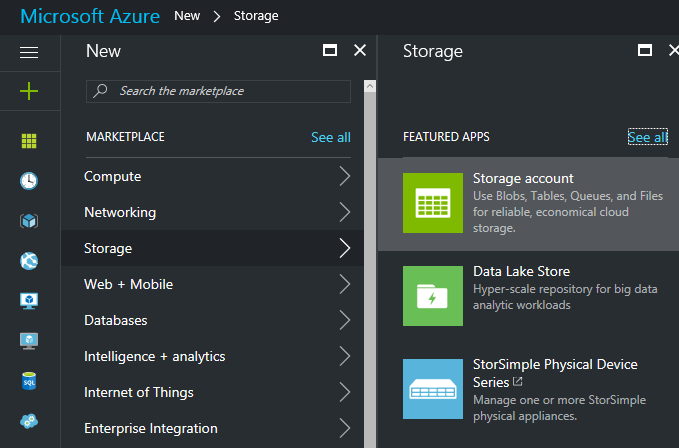Open Resource groups cube icon in sidebar
Viewport: 679px width, 448px height.
tap(29, 221)
